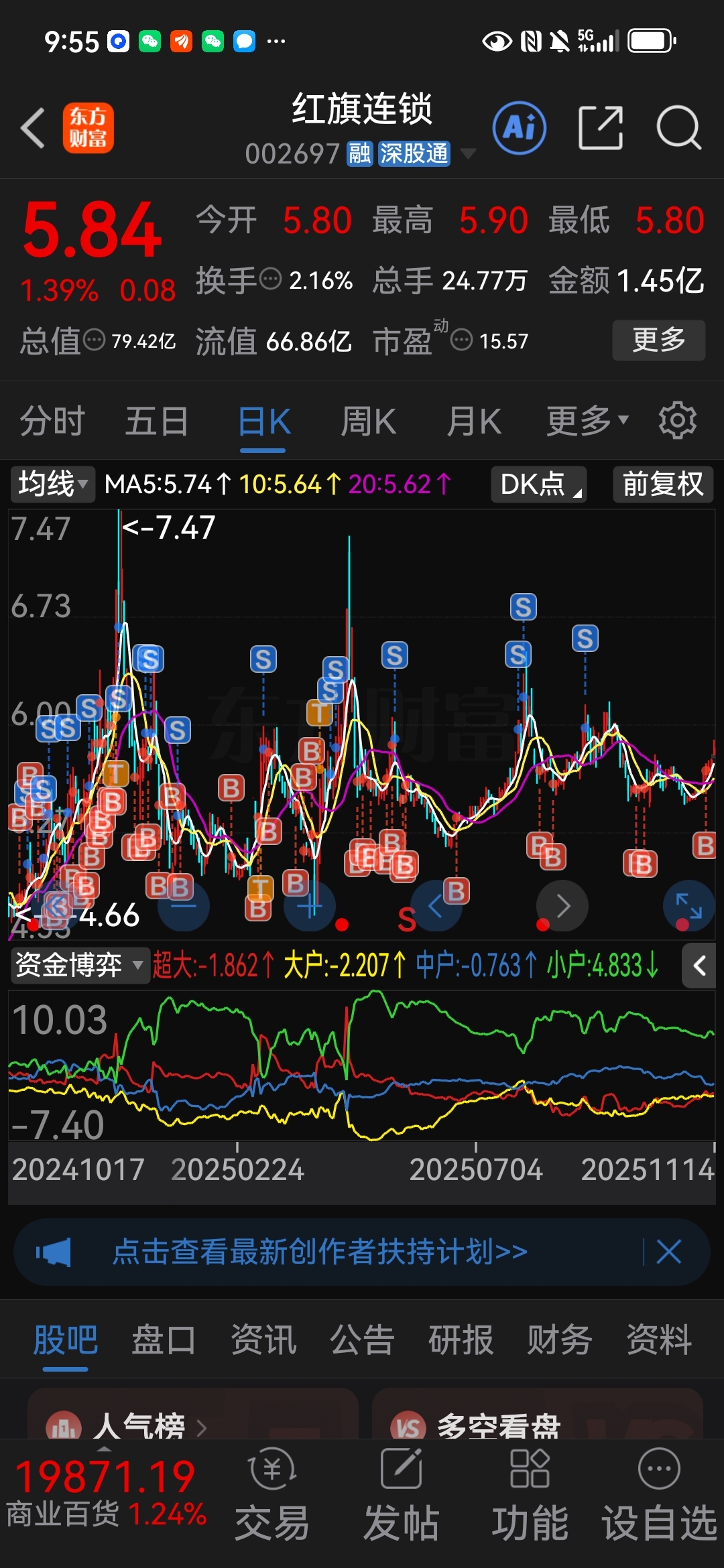Close the creator plan banner
The width and height of the screenshot is (724, 1568).
pos(669,1252)
